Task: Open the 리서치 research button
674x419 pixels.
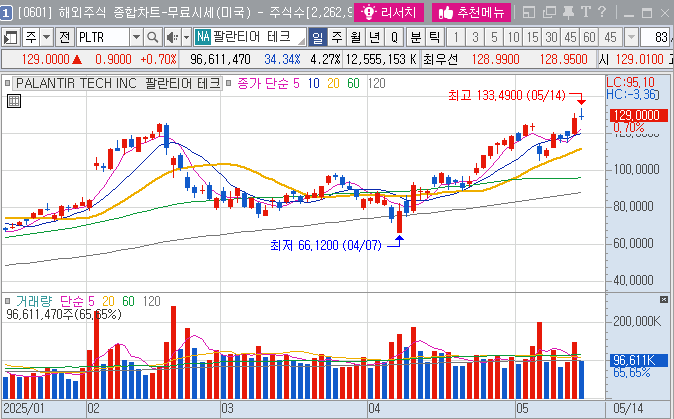Action: pos(389,12)
